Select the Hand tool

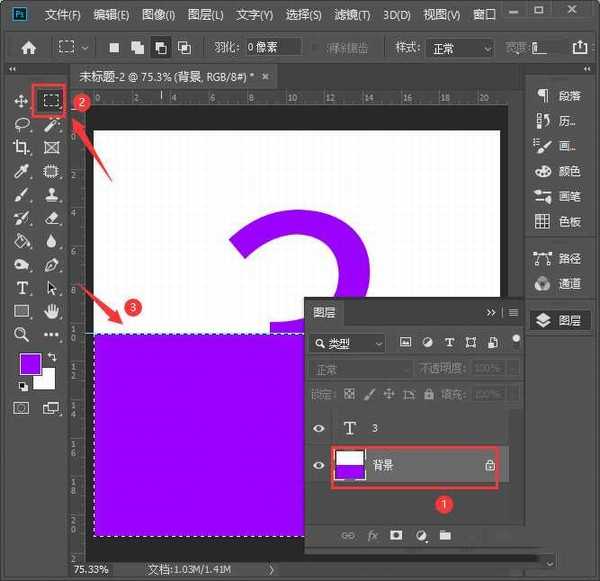(x=51, y=311)
